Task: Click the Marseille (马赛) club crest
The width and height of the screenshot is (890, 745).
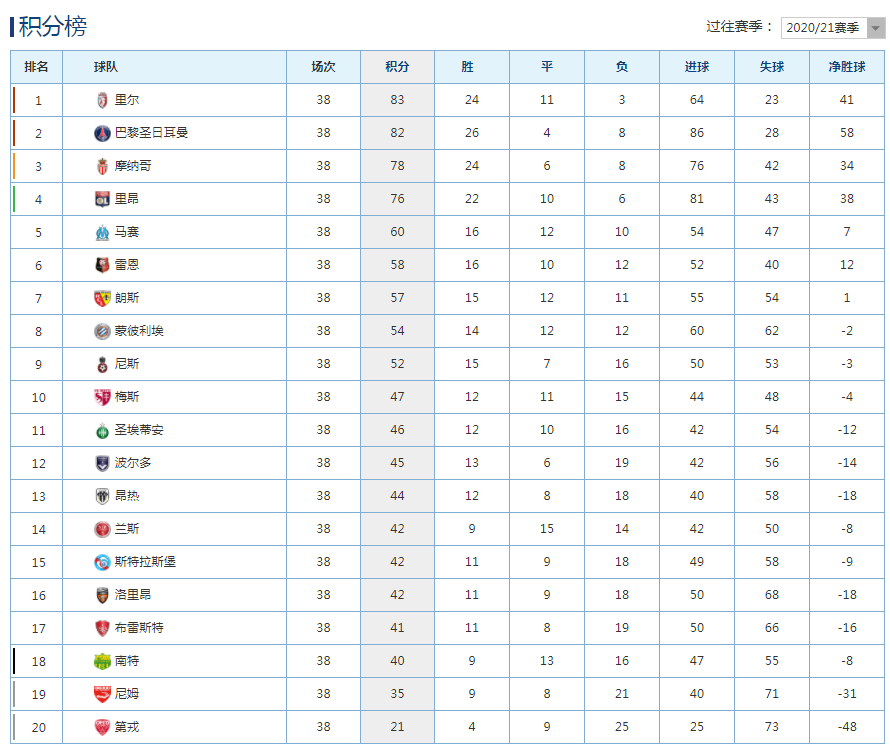Action: [101, 232]
